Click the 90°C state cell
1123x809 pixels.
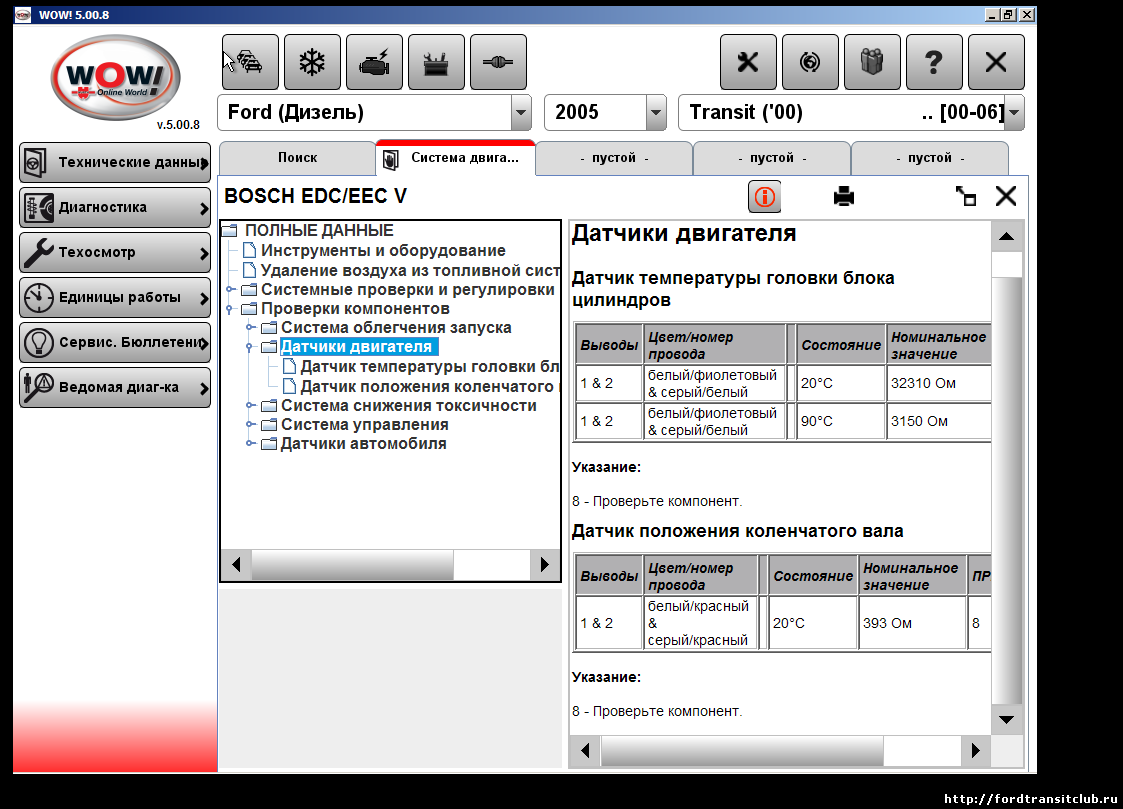tap(841, 421)
